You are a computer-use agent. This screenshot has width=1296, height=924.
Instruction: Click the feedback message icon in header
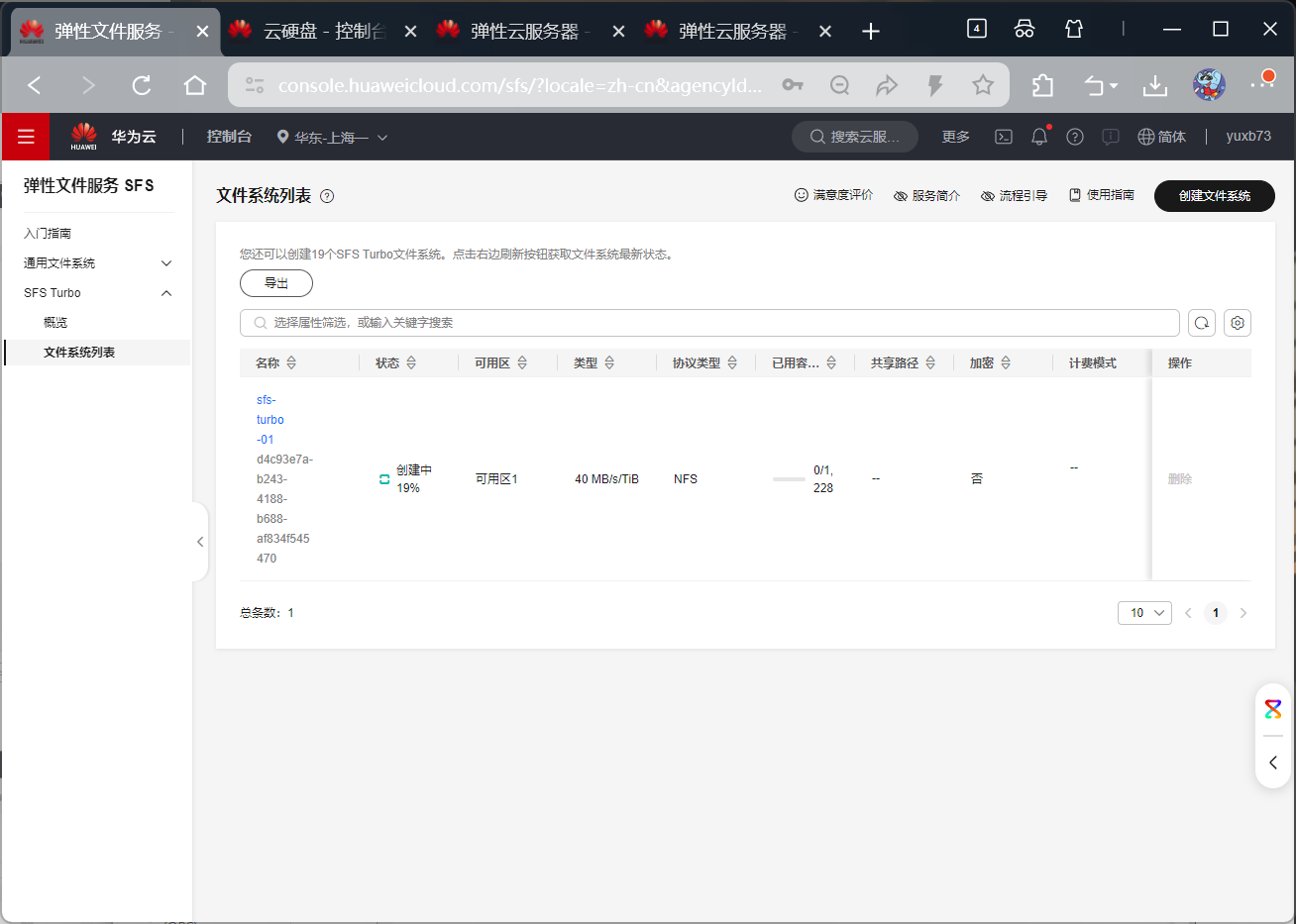tap(1111, 137)
